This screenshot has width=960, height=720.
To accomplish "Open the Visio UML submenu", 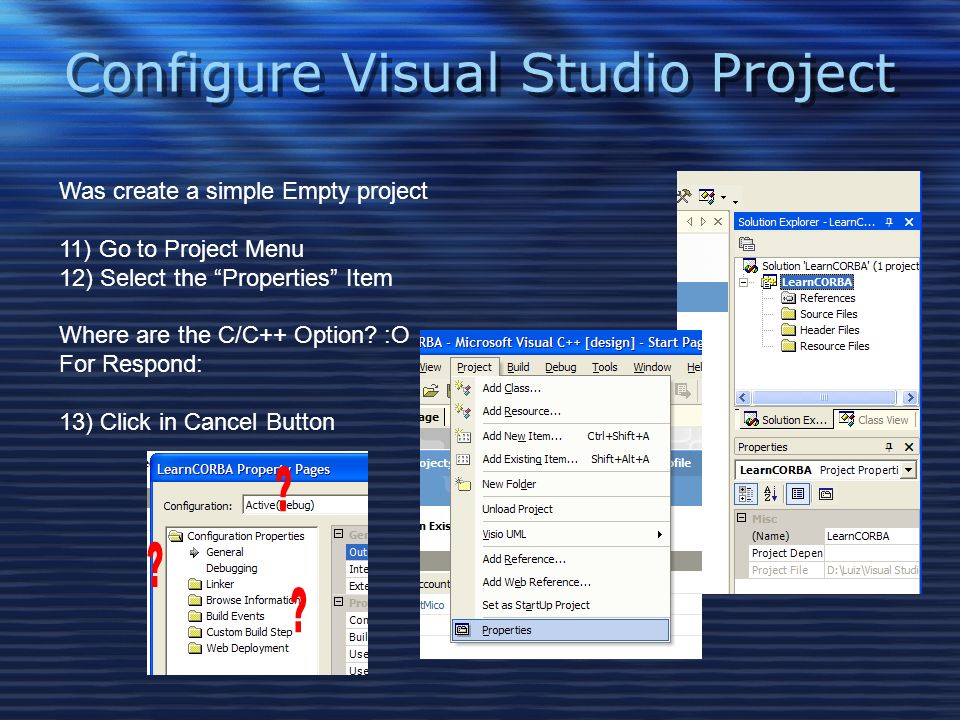I will pos(560,534).
